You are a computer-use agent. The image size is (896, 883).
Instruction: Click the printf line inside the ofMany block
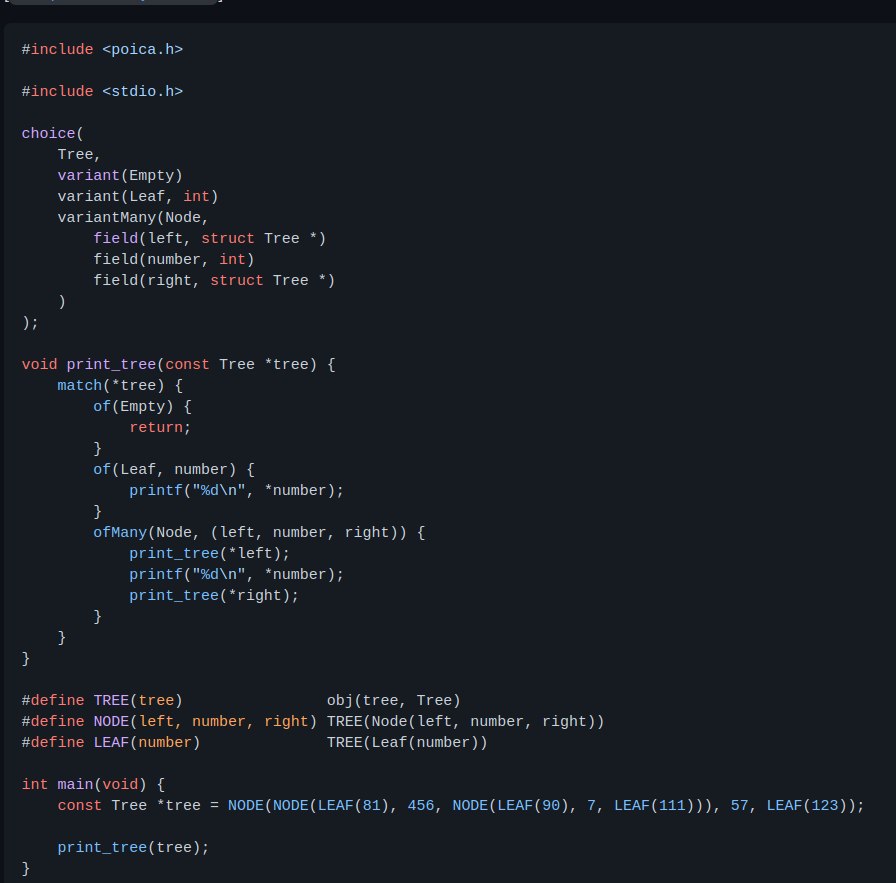[237, 575]
